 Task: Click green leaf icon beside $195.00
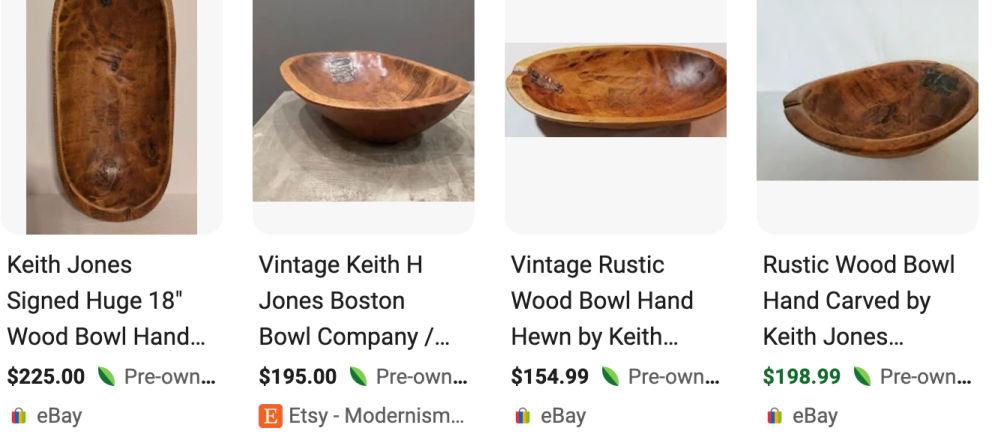pyautogui.click(x=357, y=377)
